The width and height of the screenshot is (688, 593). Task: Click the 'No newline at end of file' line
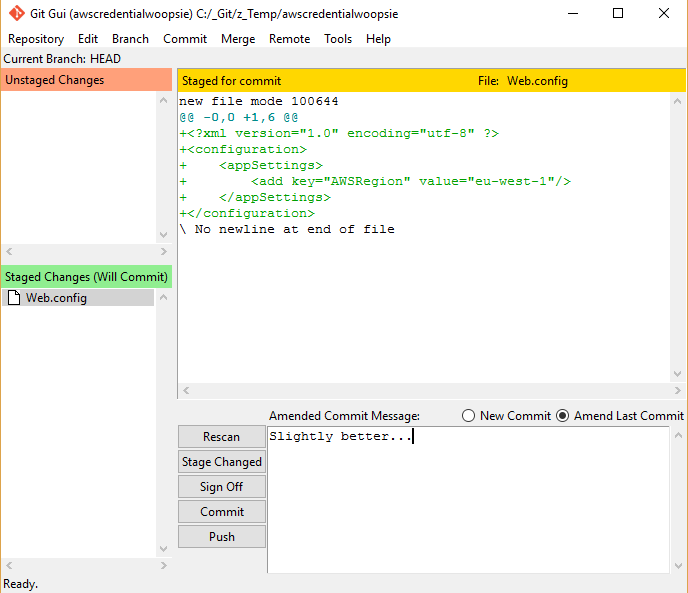[287, 229]
